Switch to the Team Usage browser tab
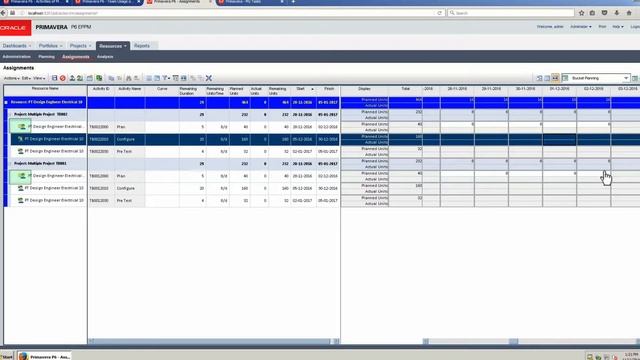 (x=107, y=2)
